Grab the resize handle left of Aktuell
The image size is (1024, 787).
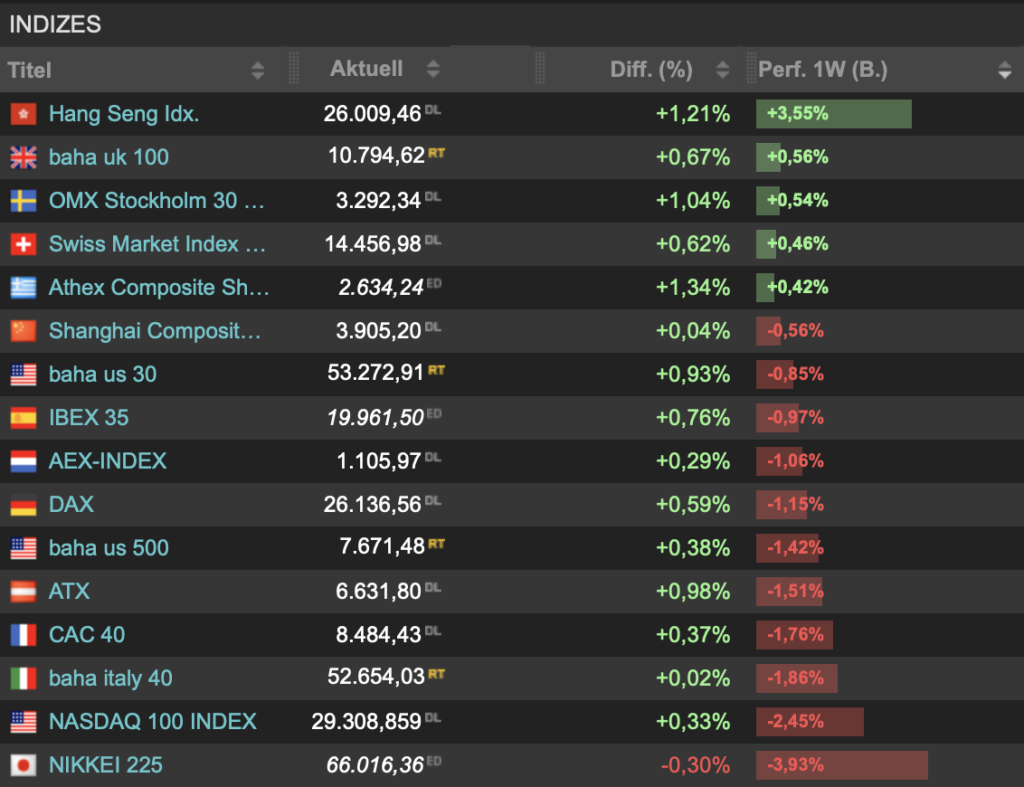click(x=294, y=69)
